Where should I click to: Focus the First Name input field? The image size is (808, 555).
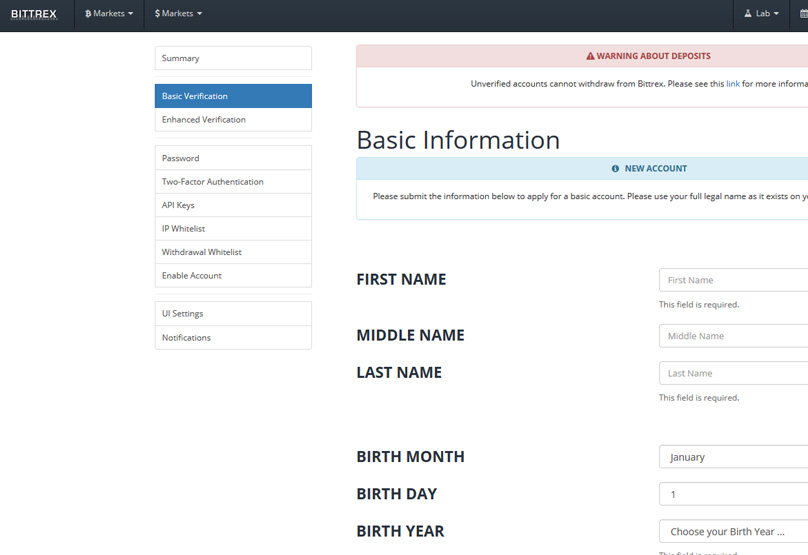pos(733,280)
